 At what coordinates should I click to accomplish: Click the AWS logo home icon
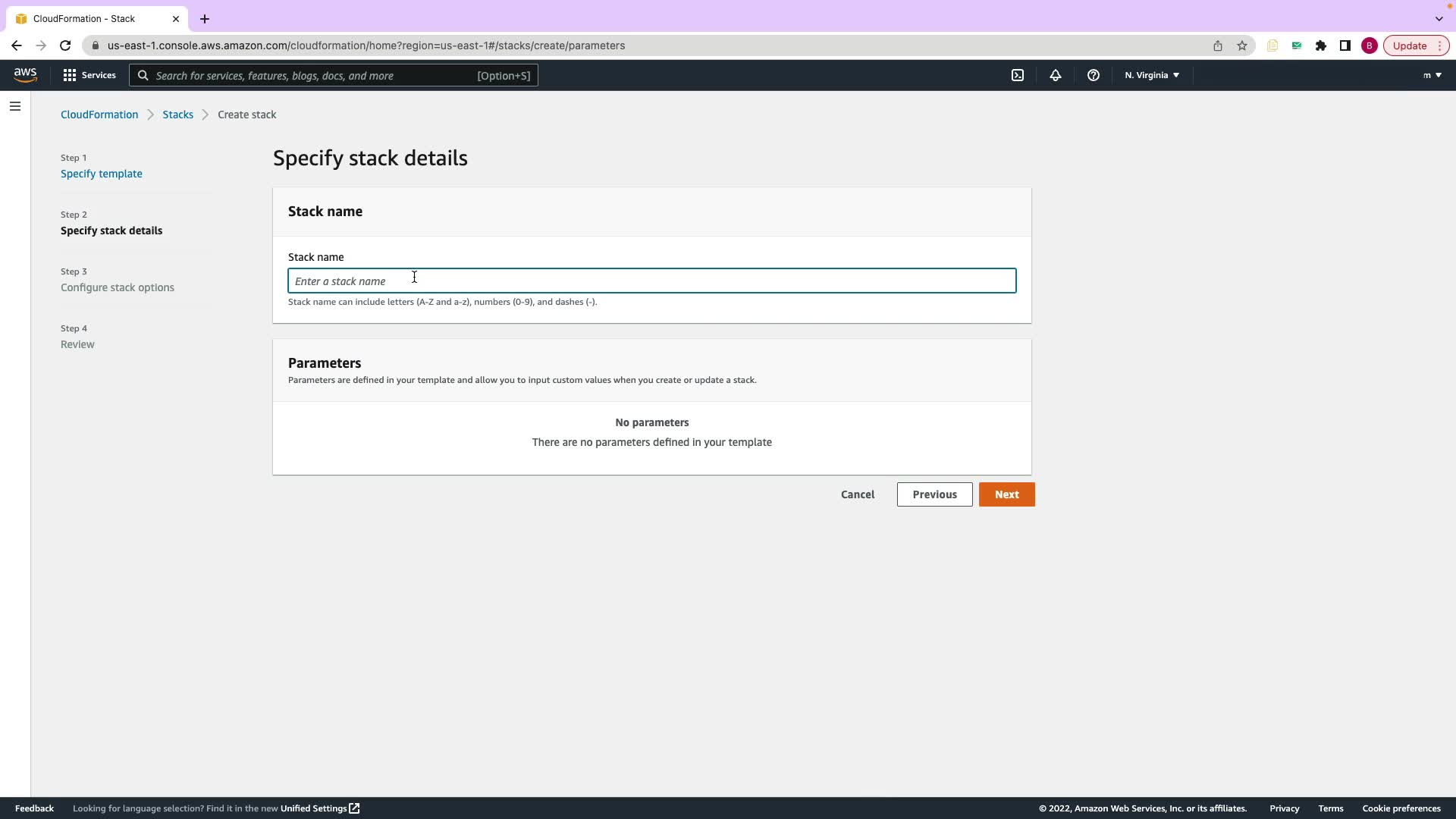click(25, 75)
